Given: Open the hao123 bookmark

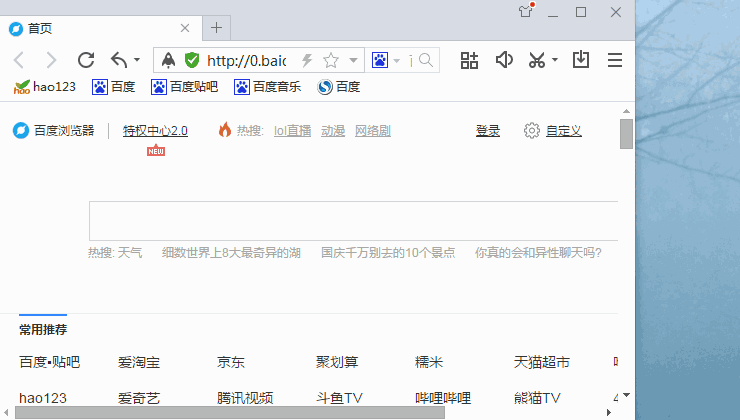Looking at the screenshot, I should tap(45, 87).
